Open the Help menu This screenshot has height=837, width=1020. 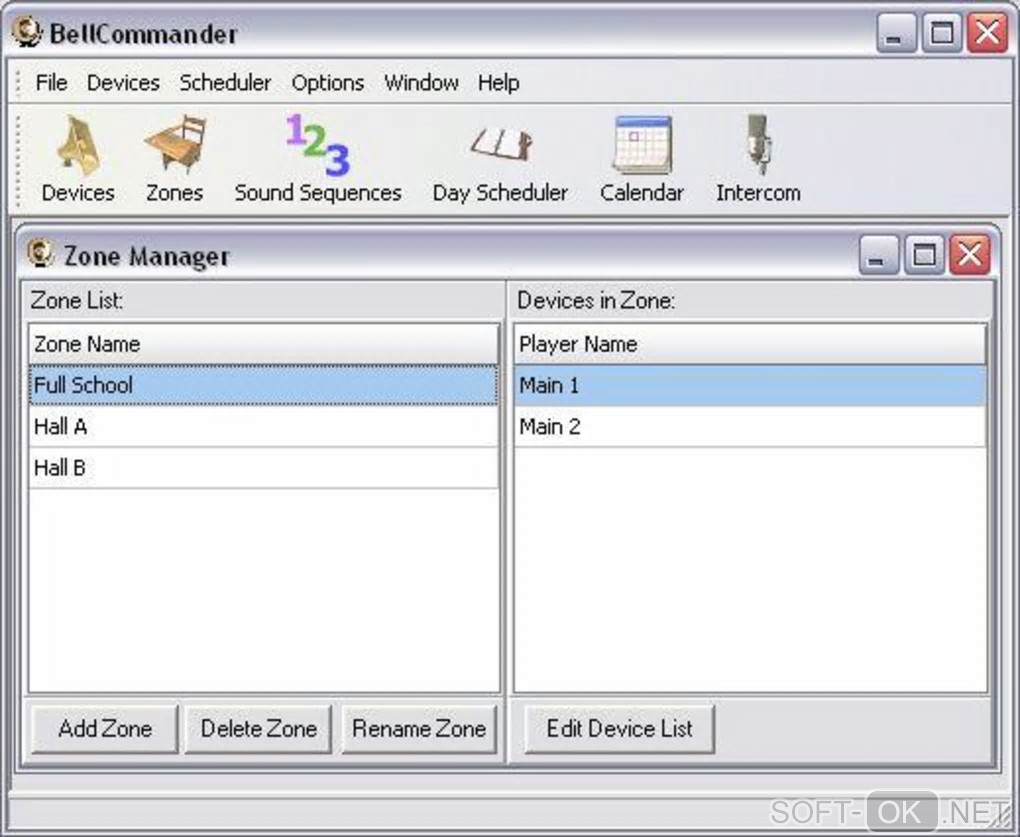498,83
